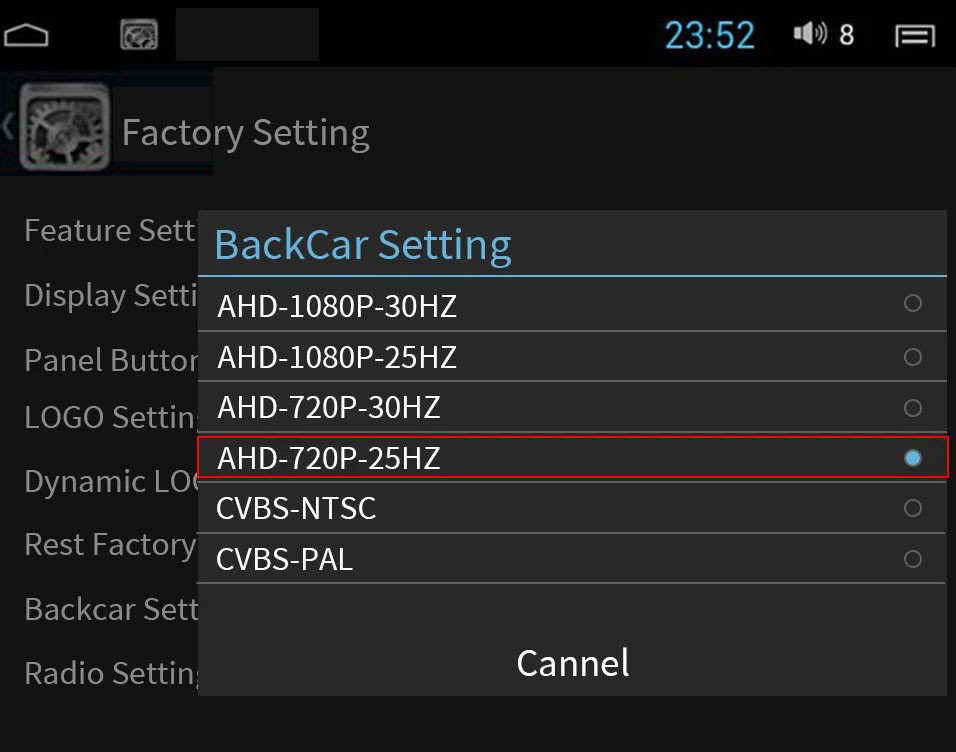The height and width of the screenshot is (752, 956).
Task: Tap the 23:52 clock display
Action: point(709,36)
